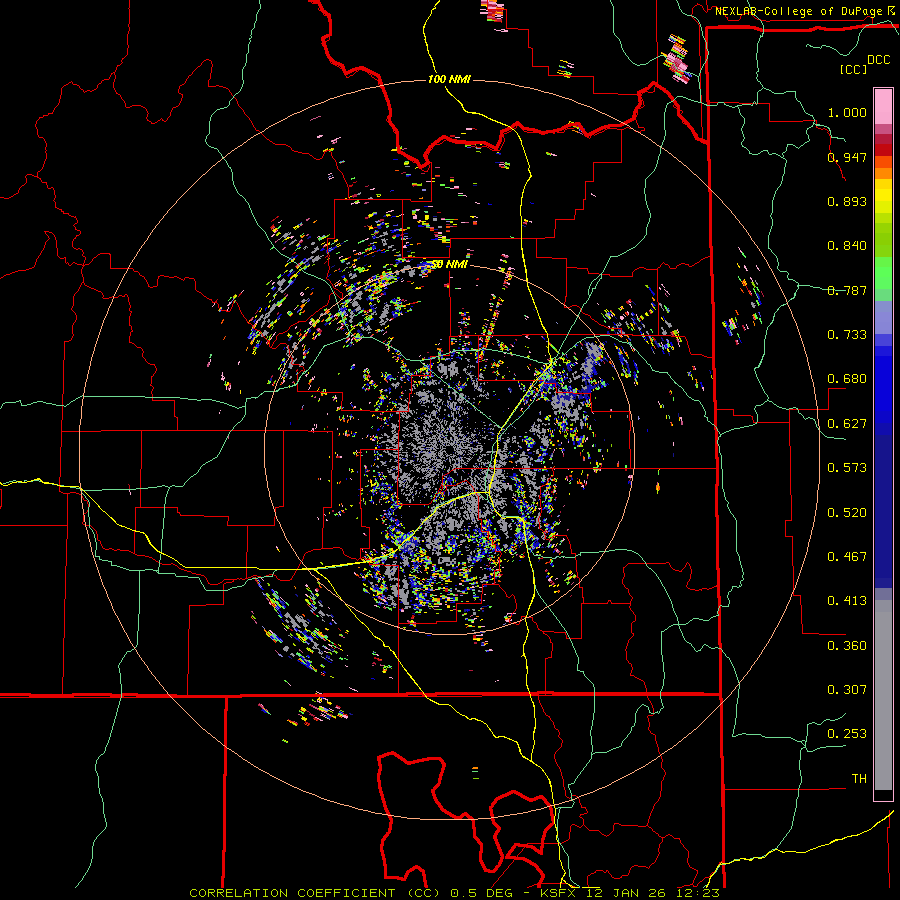The image size is (900, 900).
Task: Select the 0.467 legend value
Action: pos(847,557)
